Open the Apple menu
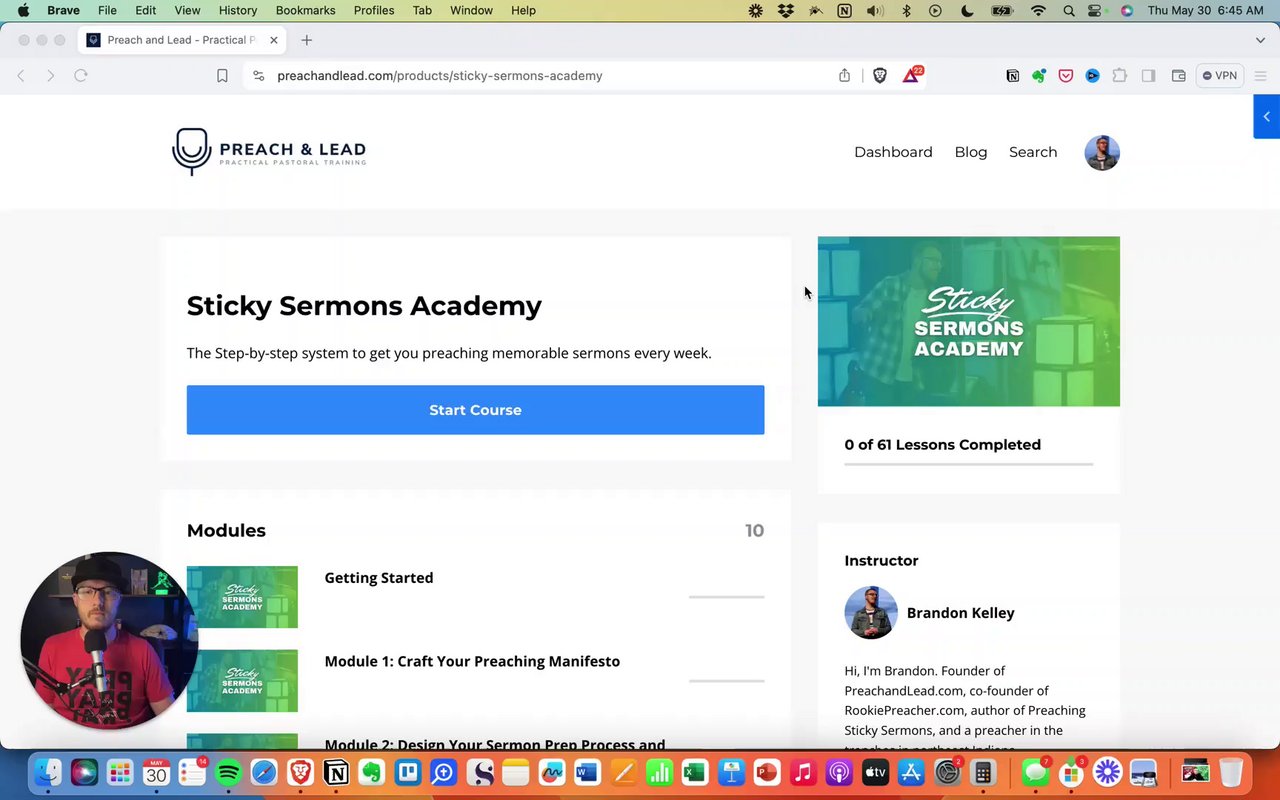Image resolution: width=1280 pixels, height=800 pixels. [23, 10]
